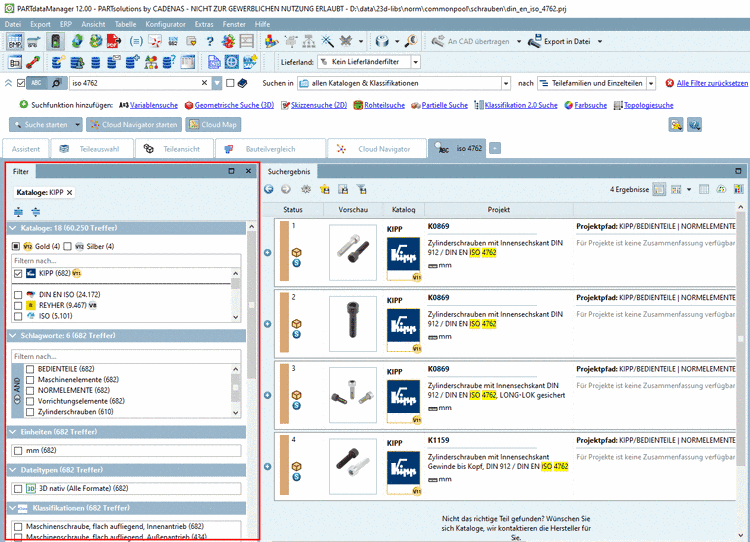Toggle the Silber (4) checkbox
This screenshot has height=542, width=750.
click(67, 246)
